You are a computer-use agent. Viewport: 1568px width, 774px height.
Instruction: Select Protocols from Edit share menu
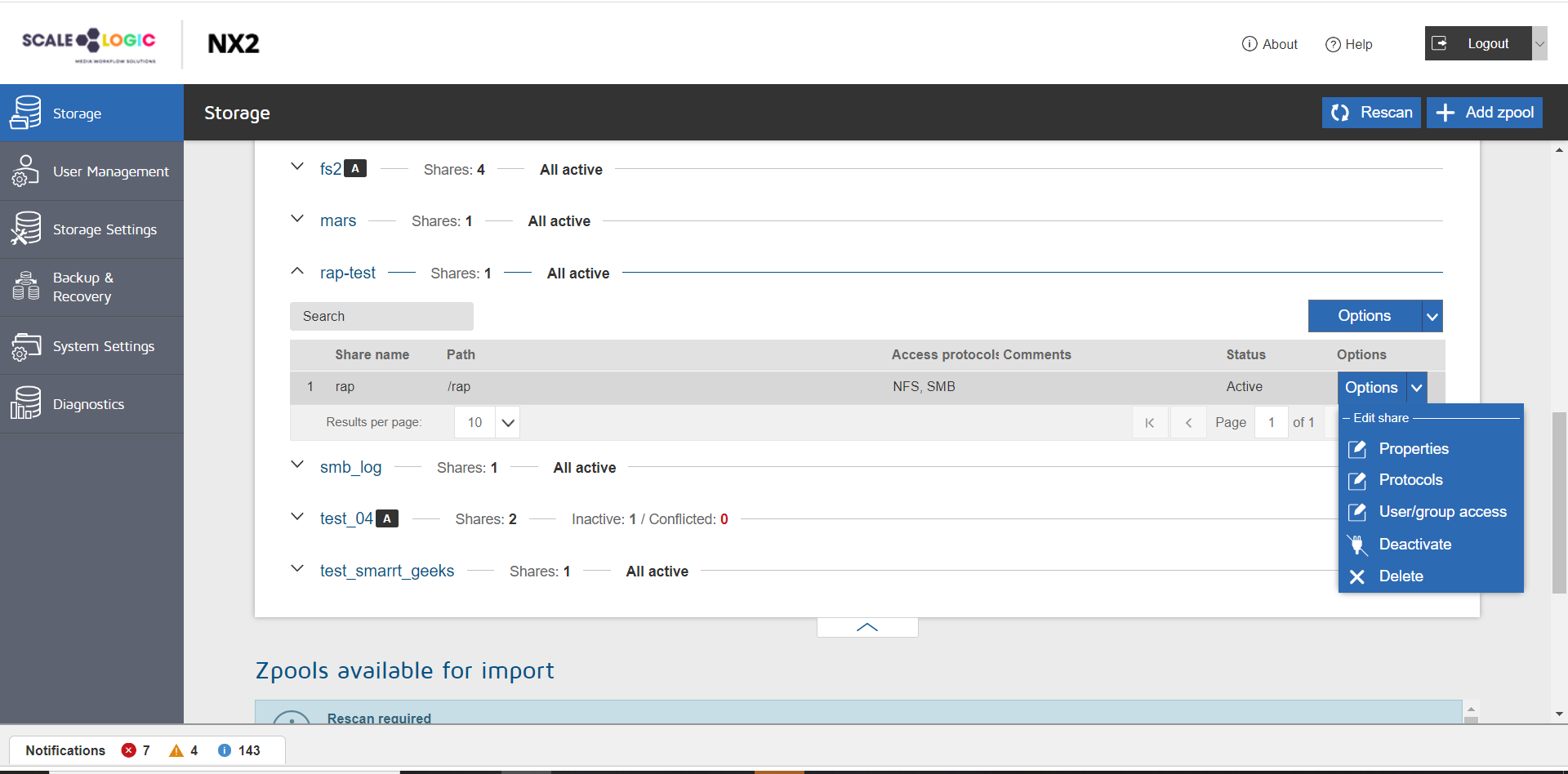[x=1410, y=480]
